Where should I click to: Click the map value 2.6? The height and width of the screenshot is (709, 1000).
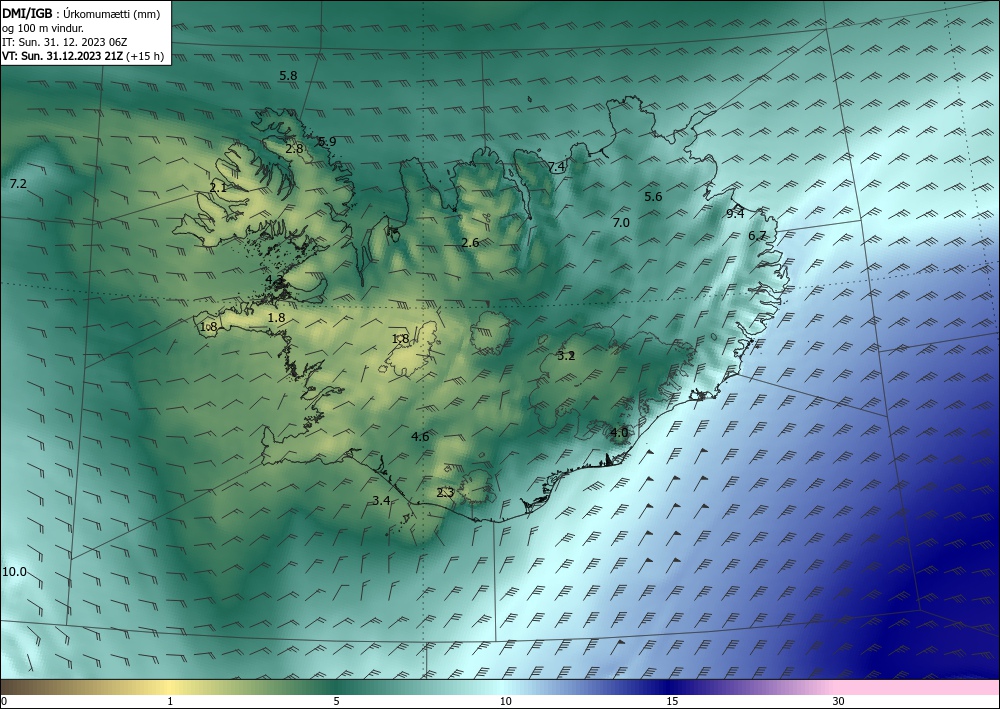(470, 242)
